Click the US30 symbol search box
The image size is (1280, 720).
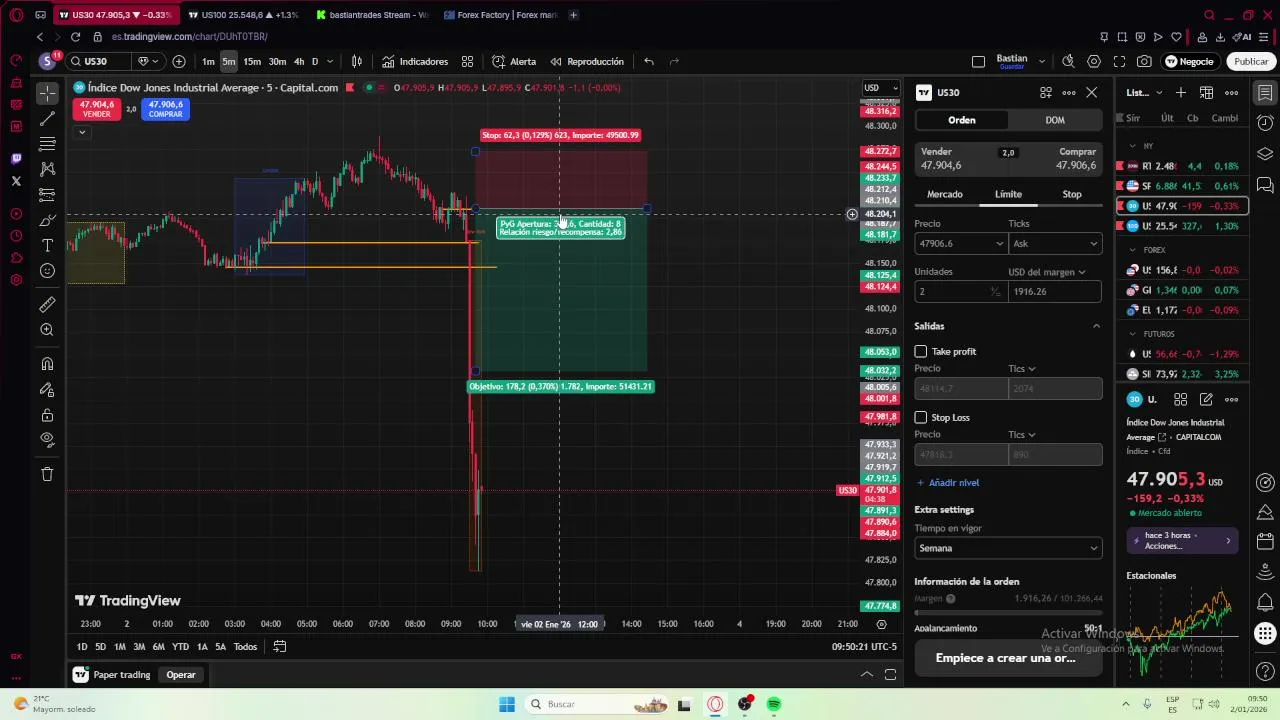(98, 62)
